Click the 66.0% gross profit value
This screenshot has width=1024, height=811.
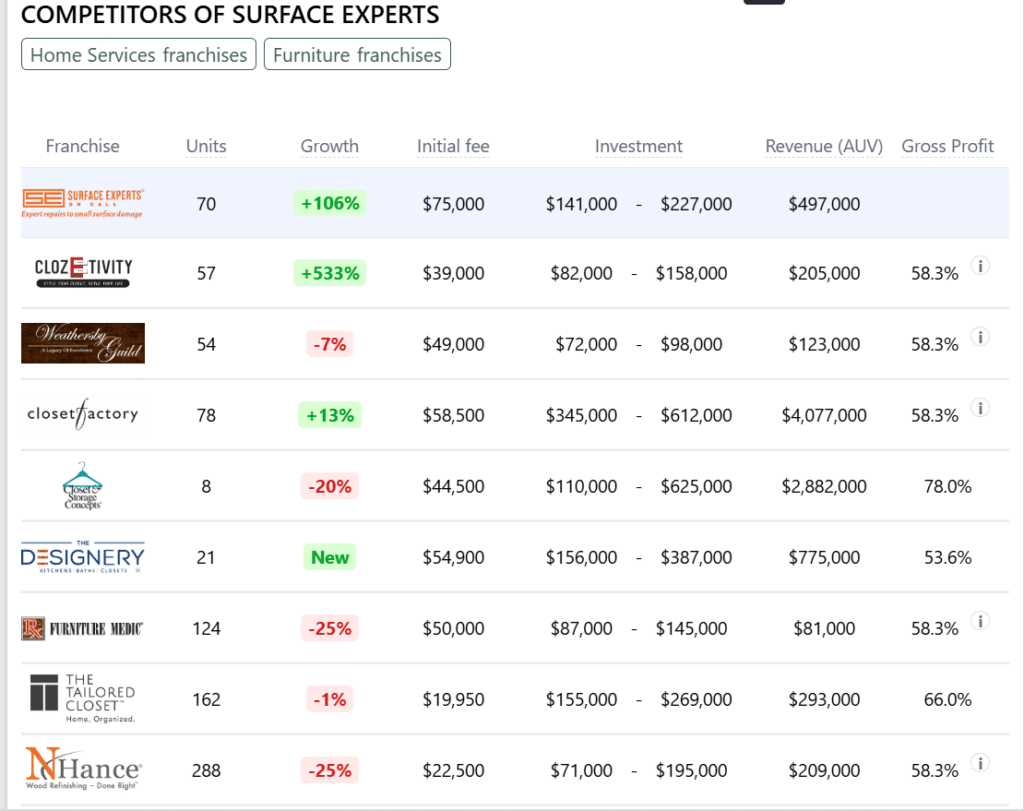(948, 700)
